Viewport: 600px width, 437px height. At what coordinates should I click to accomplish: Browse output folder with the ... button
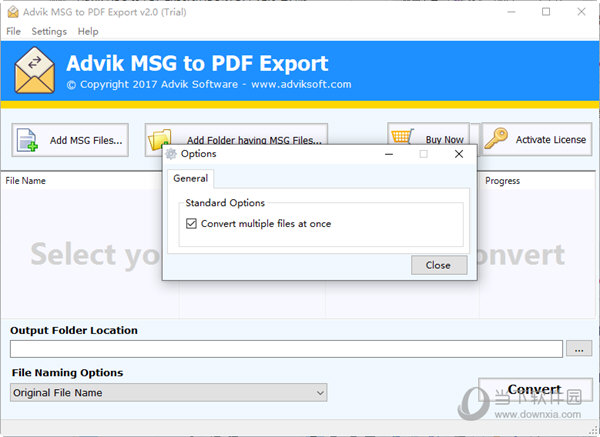pos(579,349)
